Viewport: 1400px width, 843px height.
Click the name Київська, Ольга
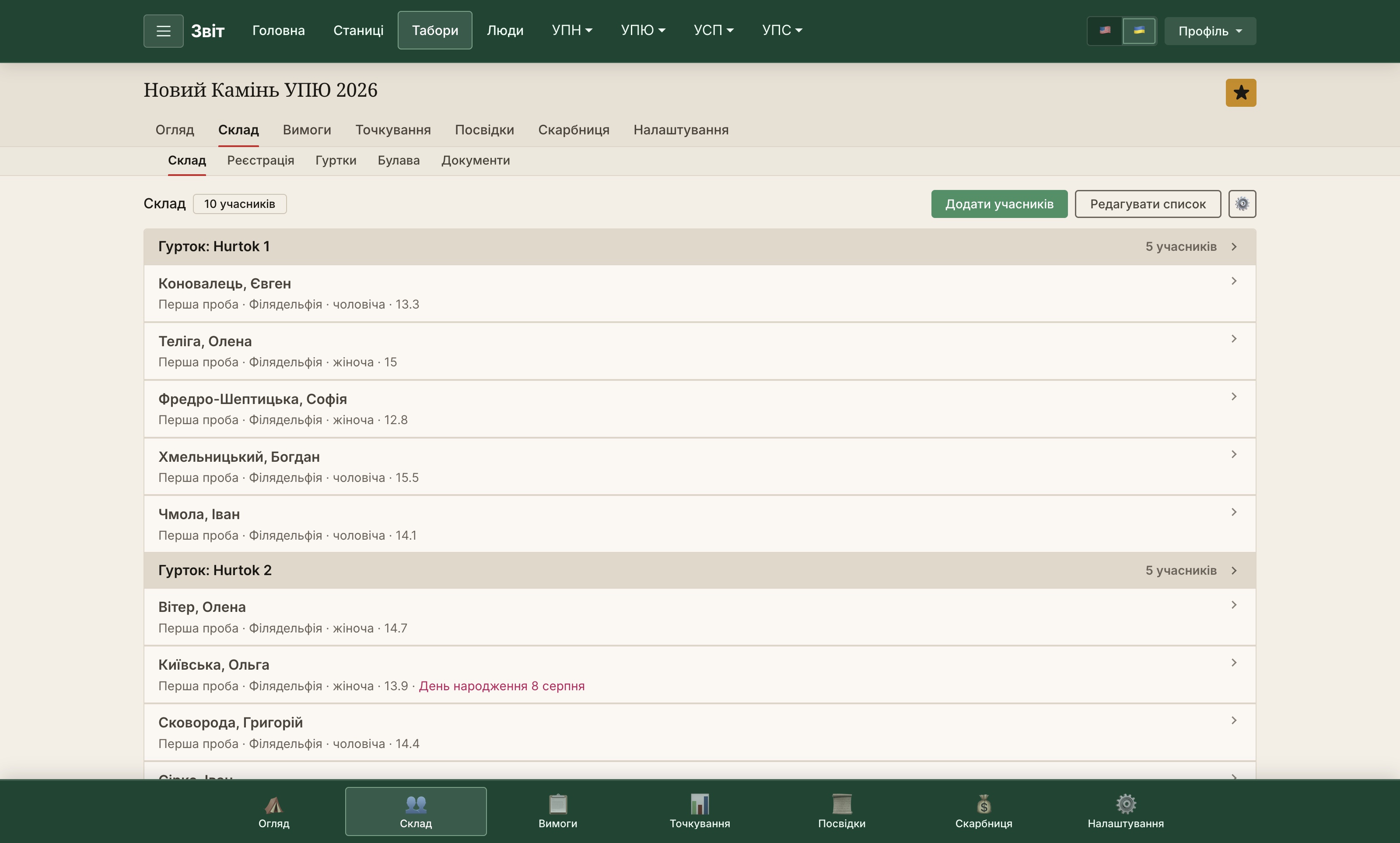[214, 665]
